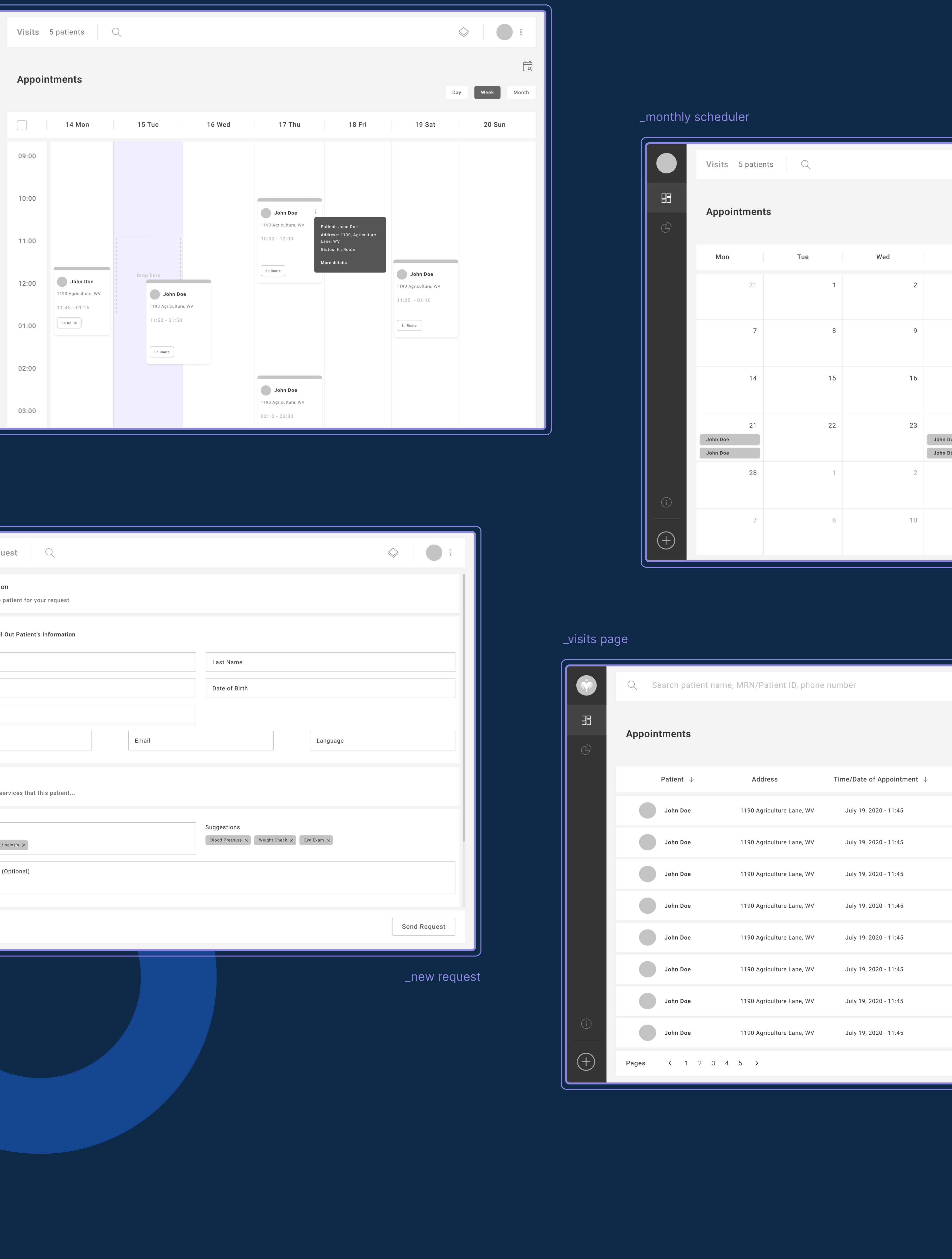Image resolution: width=952 pixels, height=1259 pixels.
Task: Click dashboard grid icon in visits page sidebar
Action: [586, 720]
